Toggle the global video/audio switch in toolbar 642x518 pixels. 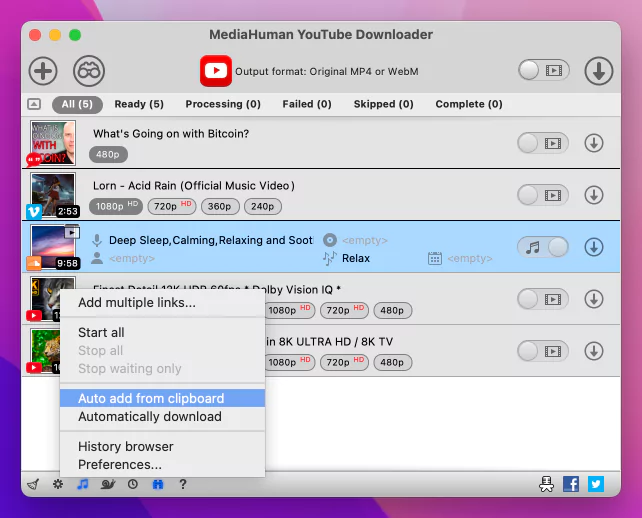pyautogui.click(x=544, y=71)
